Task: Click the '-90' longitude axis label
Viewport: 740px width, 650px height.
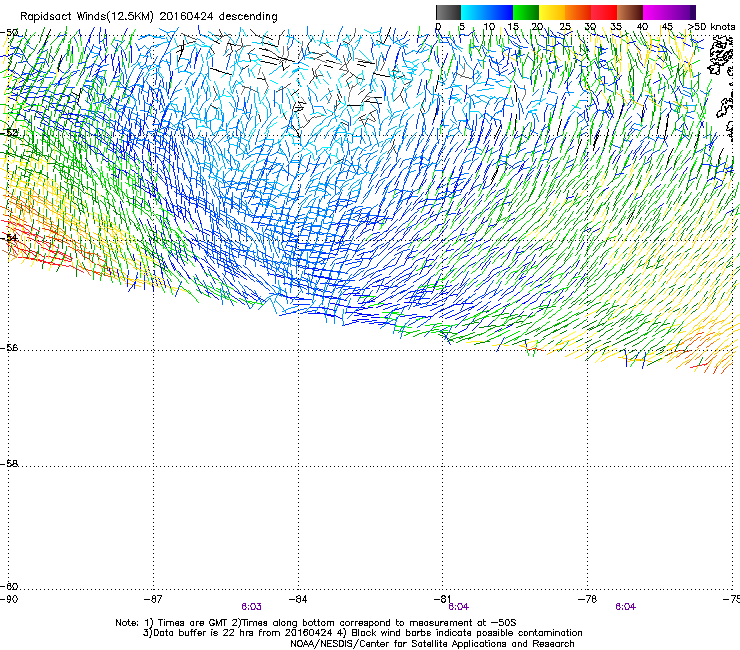Action: coord(9,599)
